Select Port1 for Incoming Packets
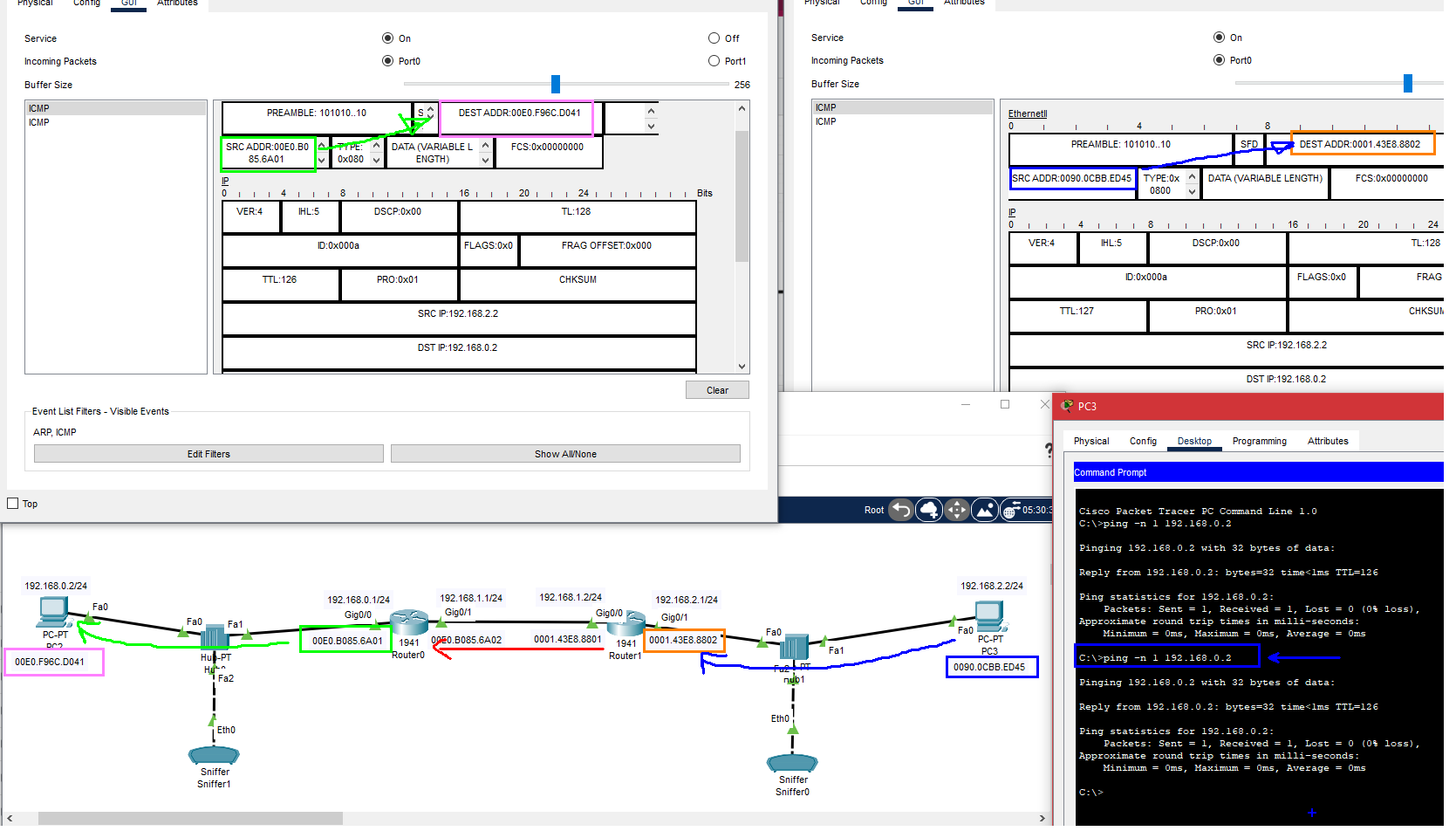1456x831 pixels. [714, 61]
